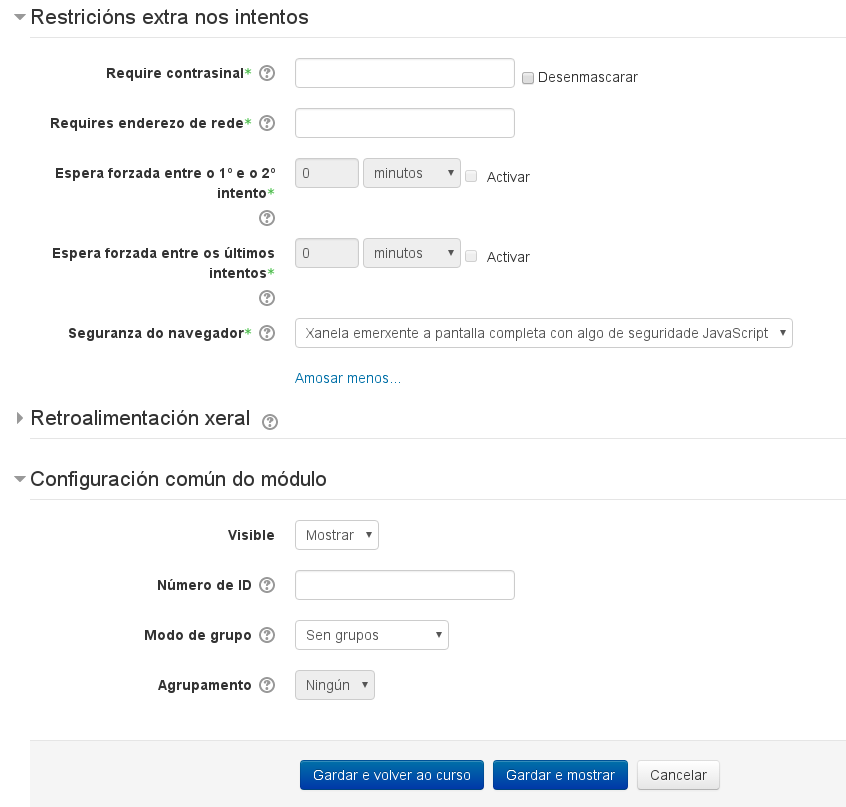Open the Visible dropdown set to Mostrar
846x807 pixels.
336,535
